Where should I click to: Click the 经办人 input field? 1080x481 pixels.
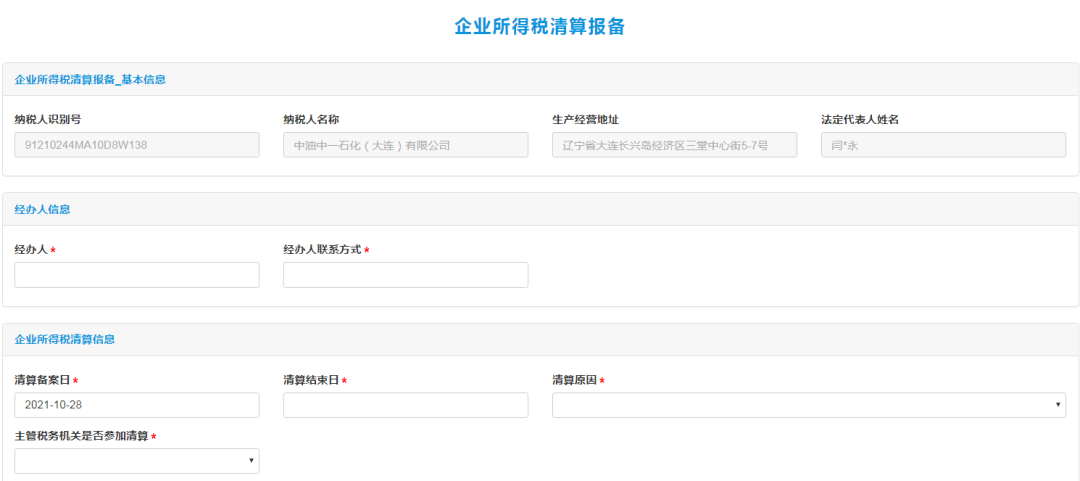click(x=137, y=275)
